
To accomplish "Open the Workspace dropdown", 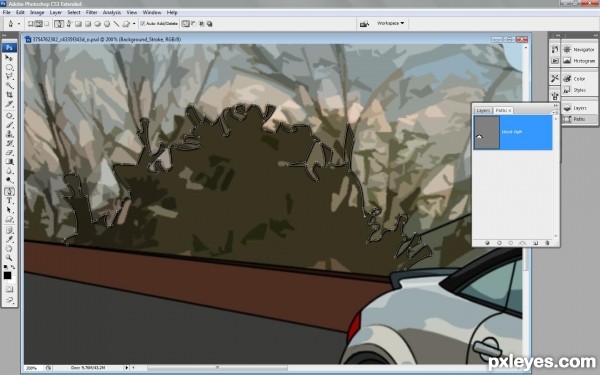I will coord(390,23).
